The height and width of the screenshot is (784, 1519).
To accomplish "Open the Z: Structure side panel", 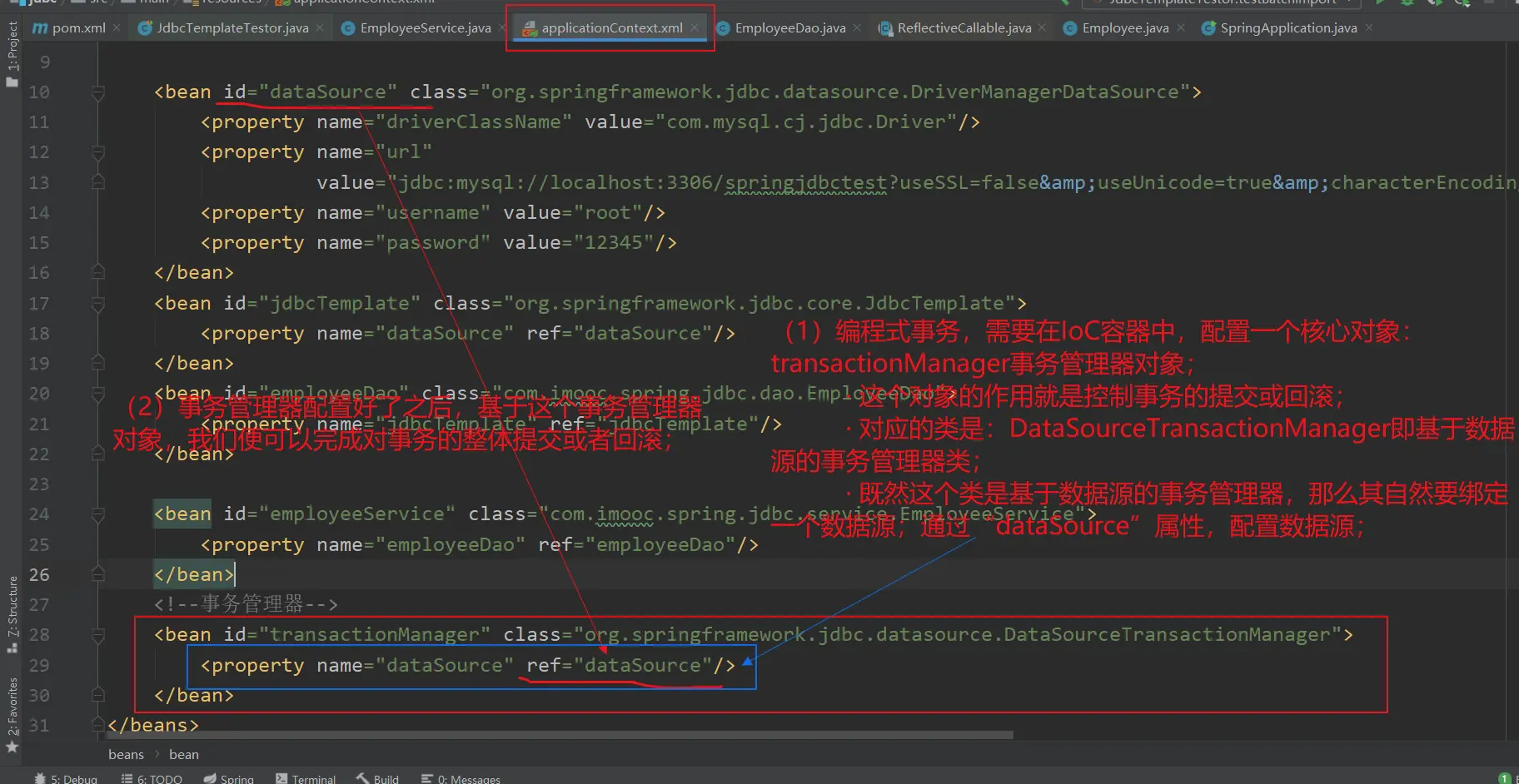I will click(x=12, y=614).
